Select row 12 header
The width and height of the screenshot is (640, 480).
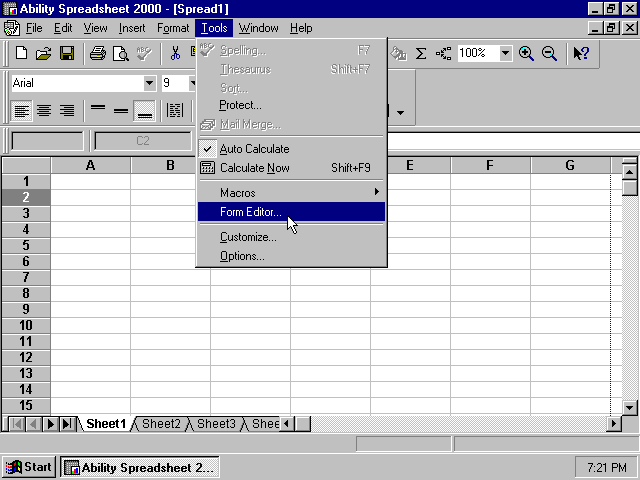[26, 358]
